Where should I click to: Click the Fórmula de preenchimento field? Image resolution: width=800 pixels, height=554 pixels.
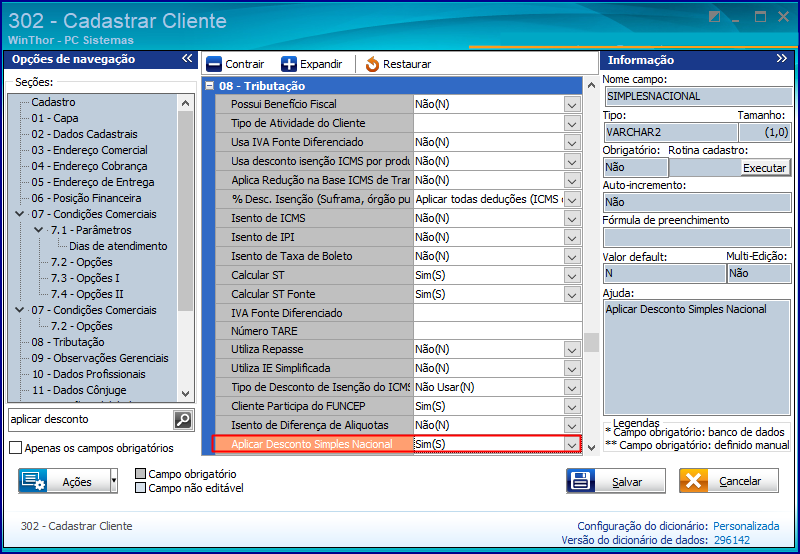(697, 238)
